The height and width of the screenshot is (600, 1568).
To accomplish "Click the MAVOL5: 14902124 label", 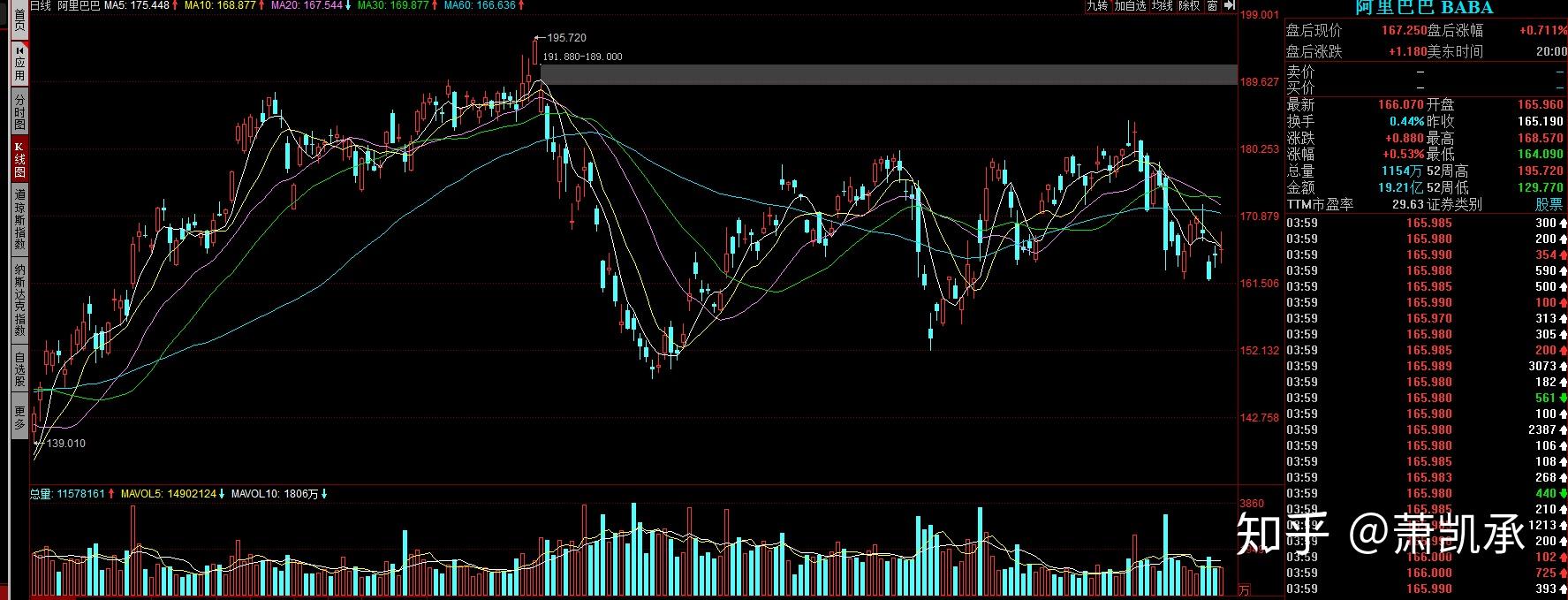I will click(x=169, y=494).
